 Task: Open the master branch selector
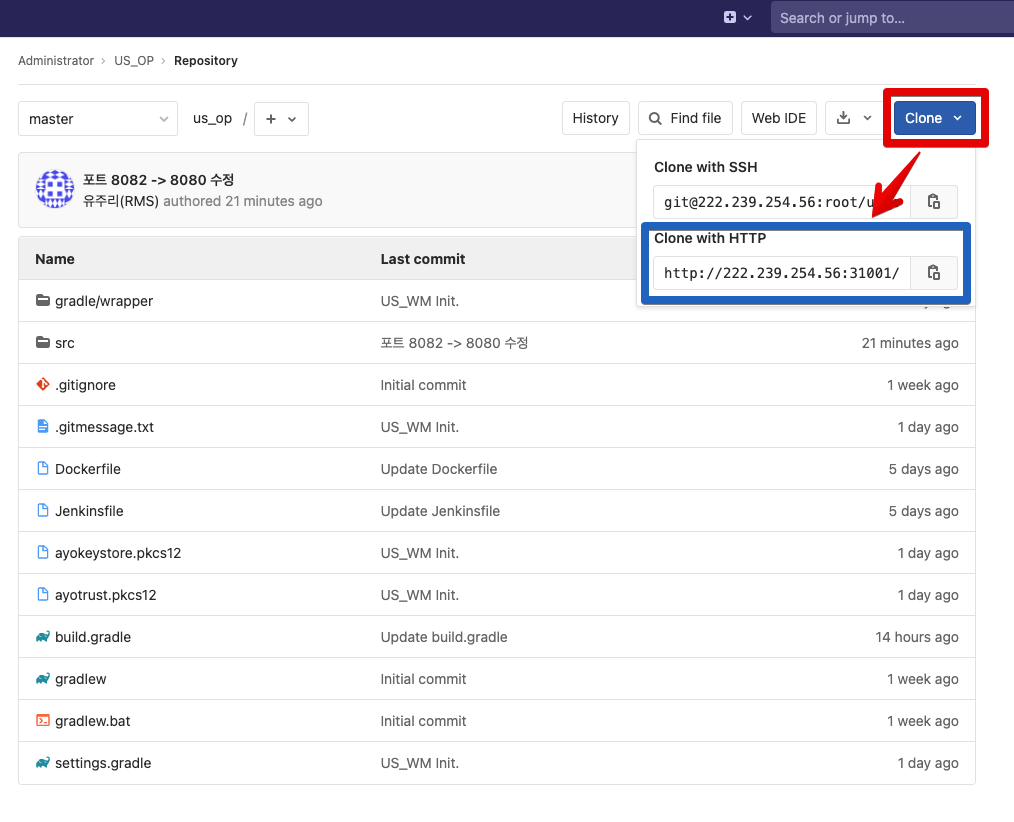click(97, 118)
